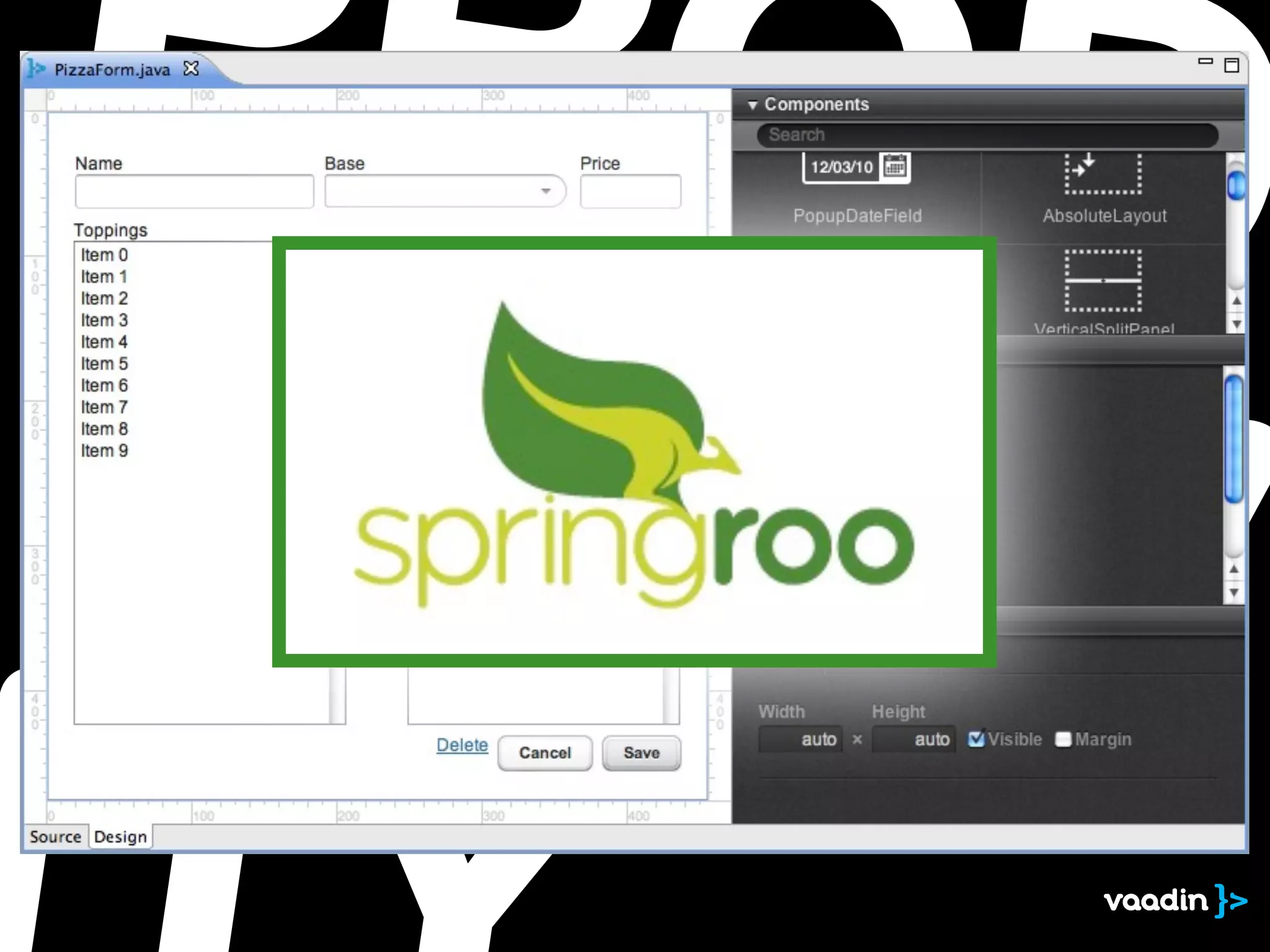Click the Components scrollbar up arrow
Viewport: 1270px width, 952px height.
pyautogui.click(x=1237, y=301)
